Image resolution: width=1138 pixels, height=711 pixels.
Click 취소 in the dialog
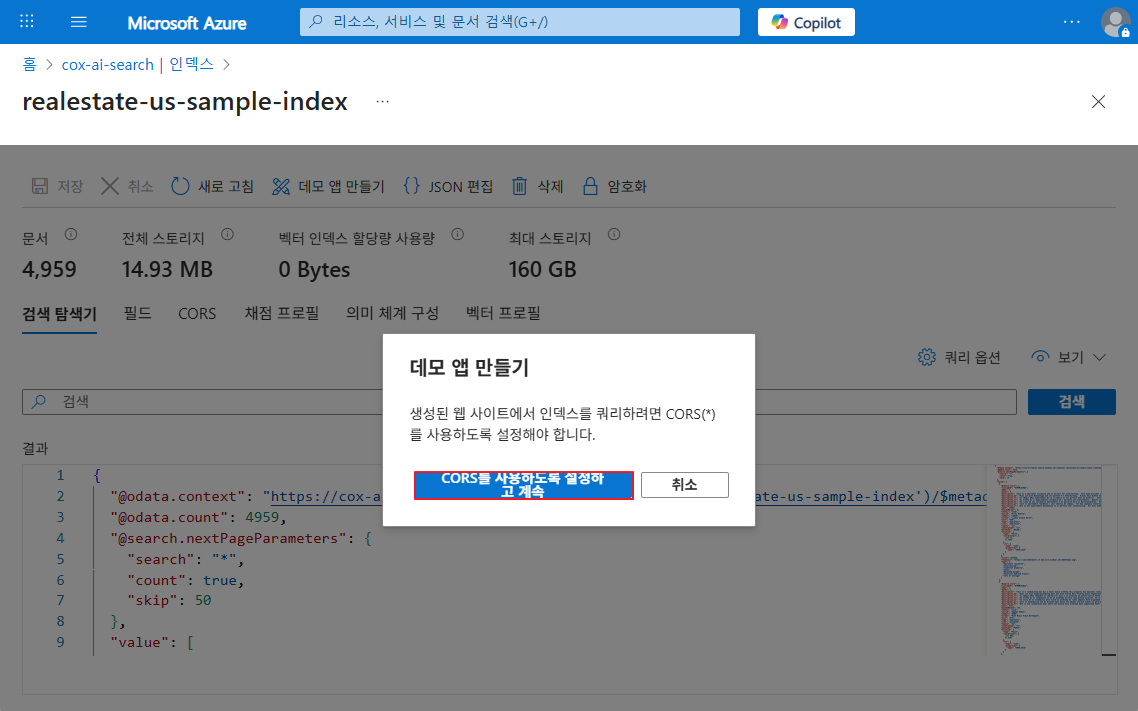[684, 485]
